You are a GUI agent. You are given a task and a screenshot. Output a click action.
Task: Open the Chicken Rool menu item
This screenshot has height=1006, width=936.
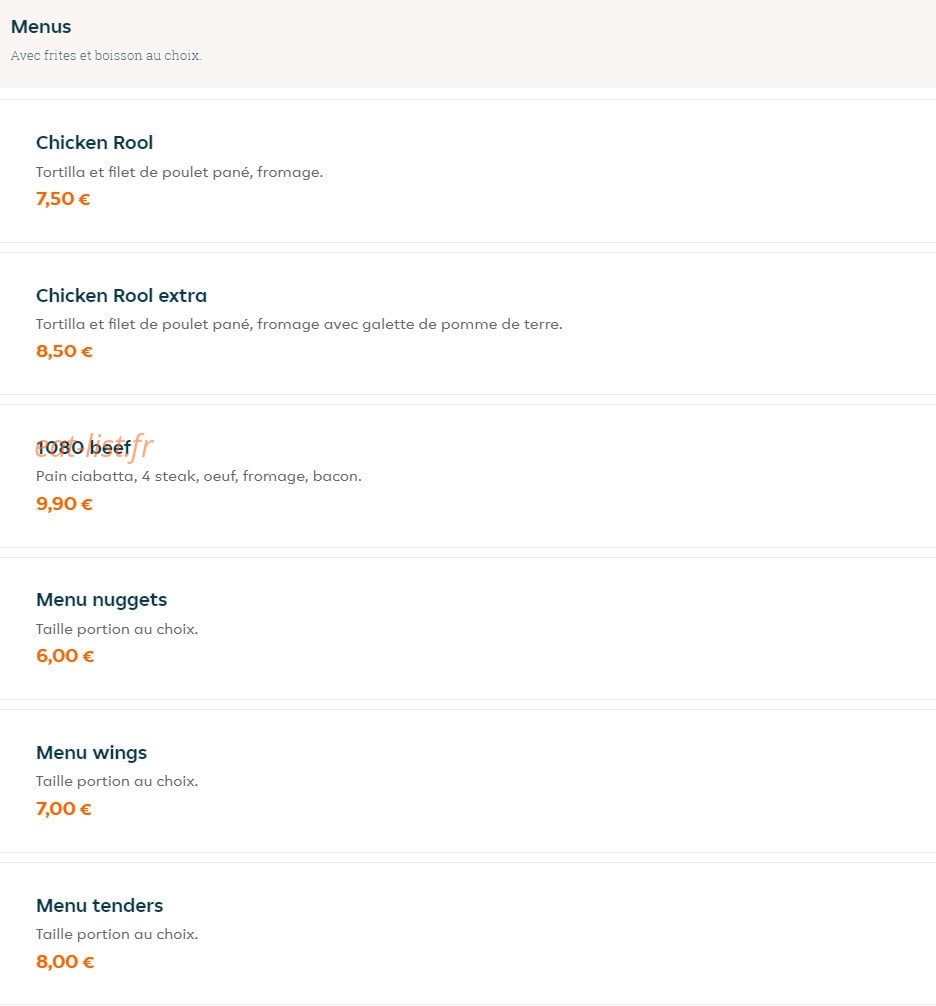point(468,171)
